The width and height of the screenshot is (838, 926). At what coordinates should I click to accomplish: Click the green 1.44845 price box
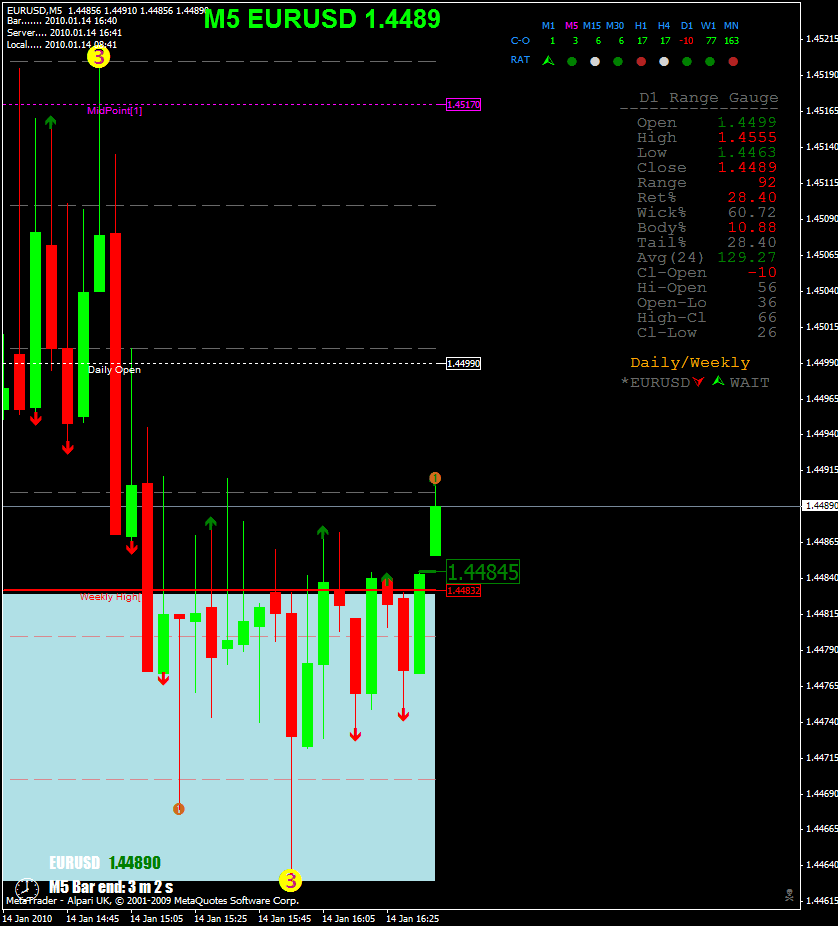[x=483, y=572]
